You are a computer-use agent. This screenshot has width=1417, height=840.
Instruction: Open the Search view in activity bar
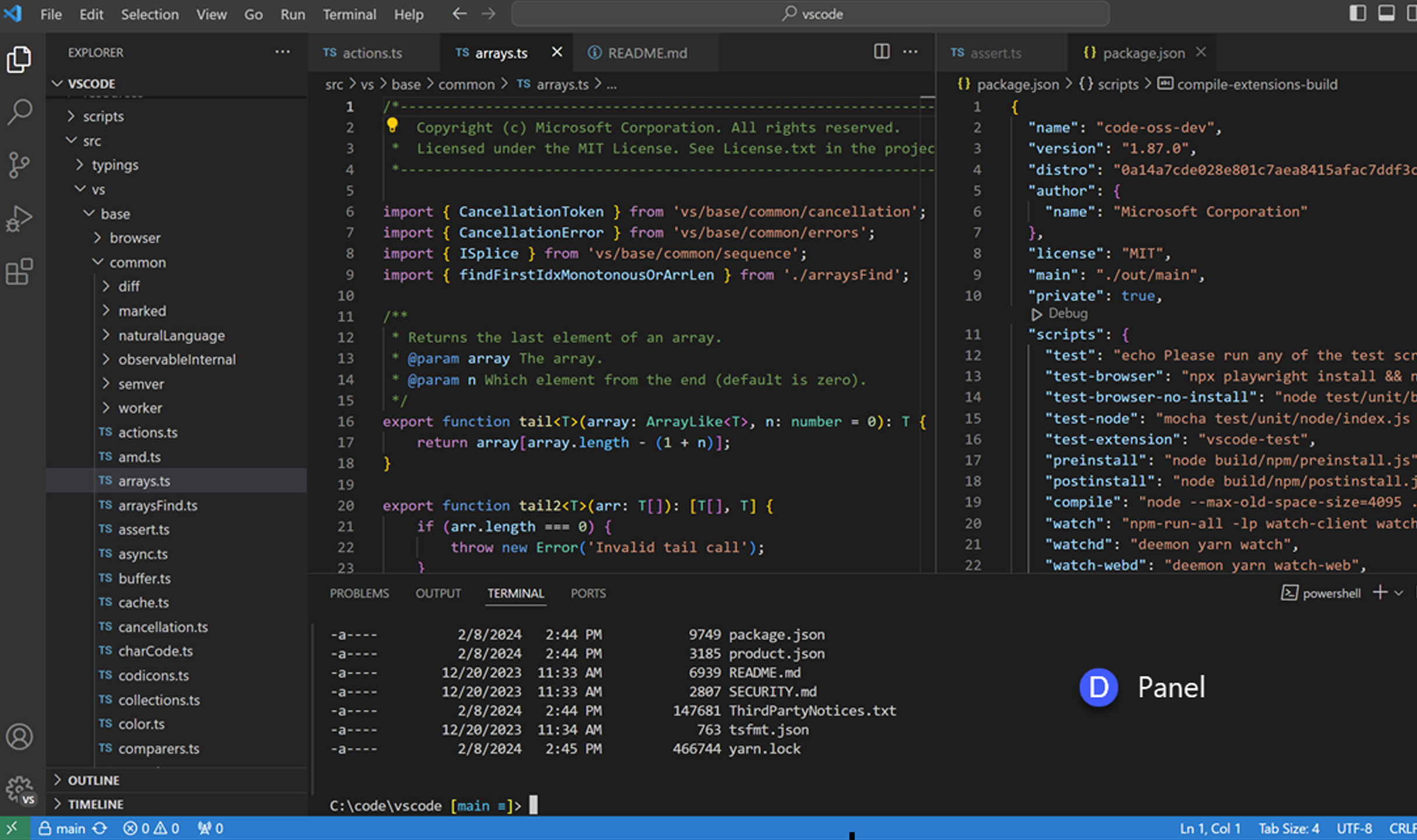(19, 111)
